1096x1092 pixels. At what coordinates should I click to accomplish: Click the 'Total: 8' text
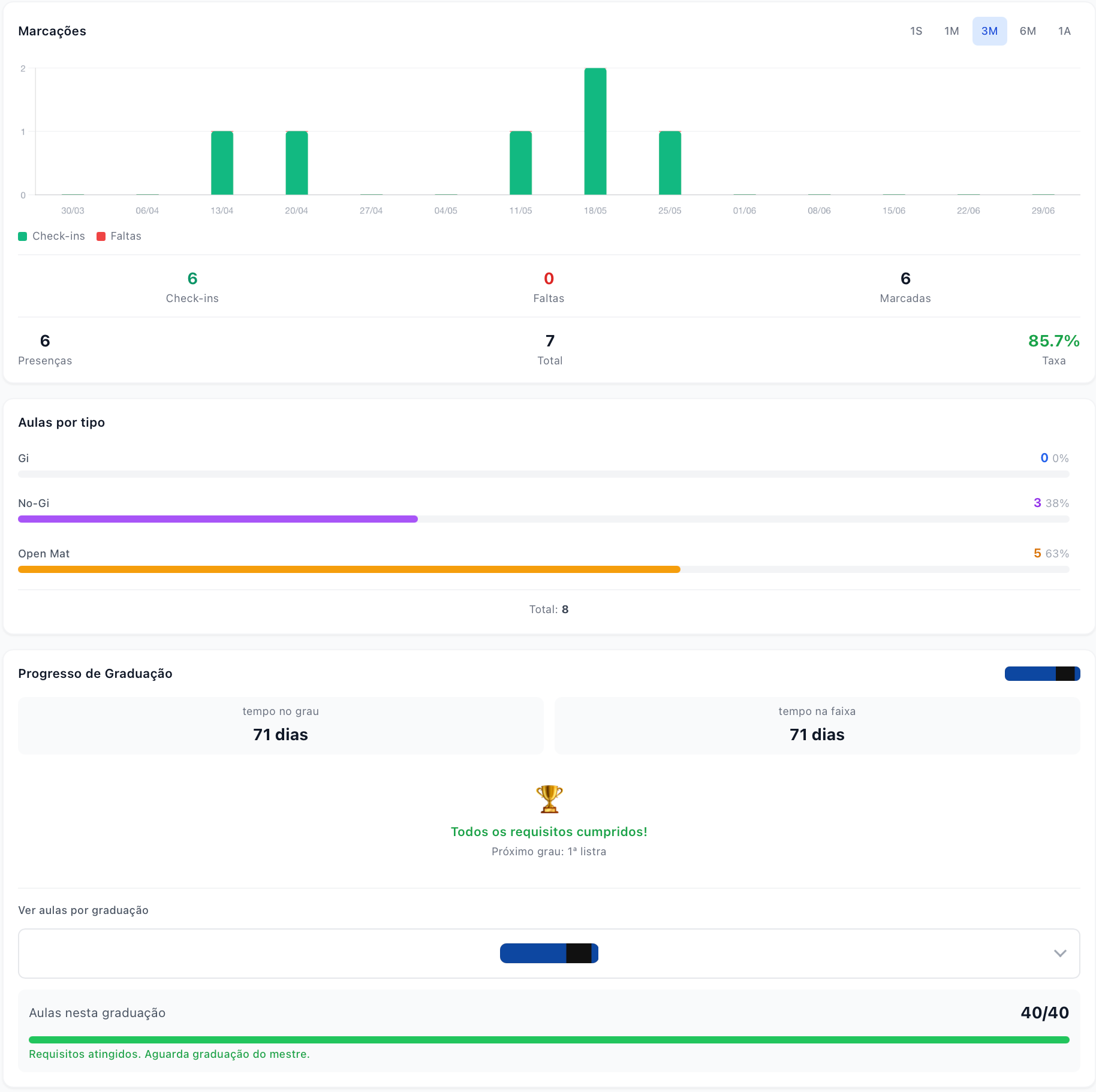click(x=549, y=610)
